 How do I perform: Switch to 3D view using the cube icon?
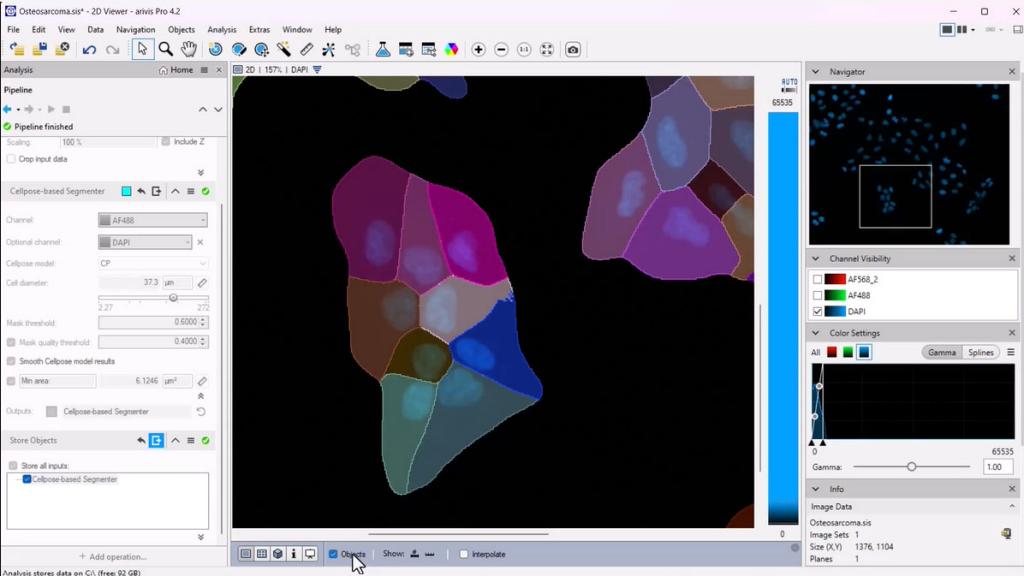[x=278, y=553]
